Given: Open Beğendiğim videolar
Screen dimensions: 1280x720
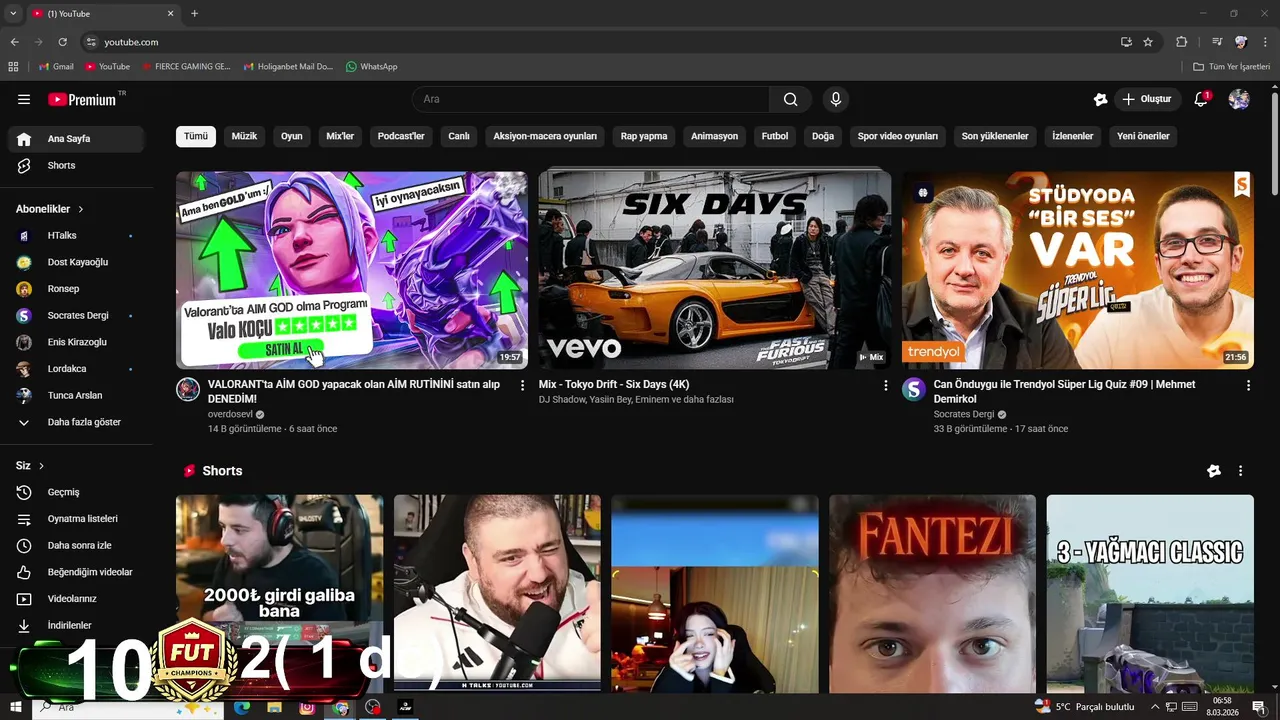Looking at the screenshot, I should [x=76, y=572].
